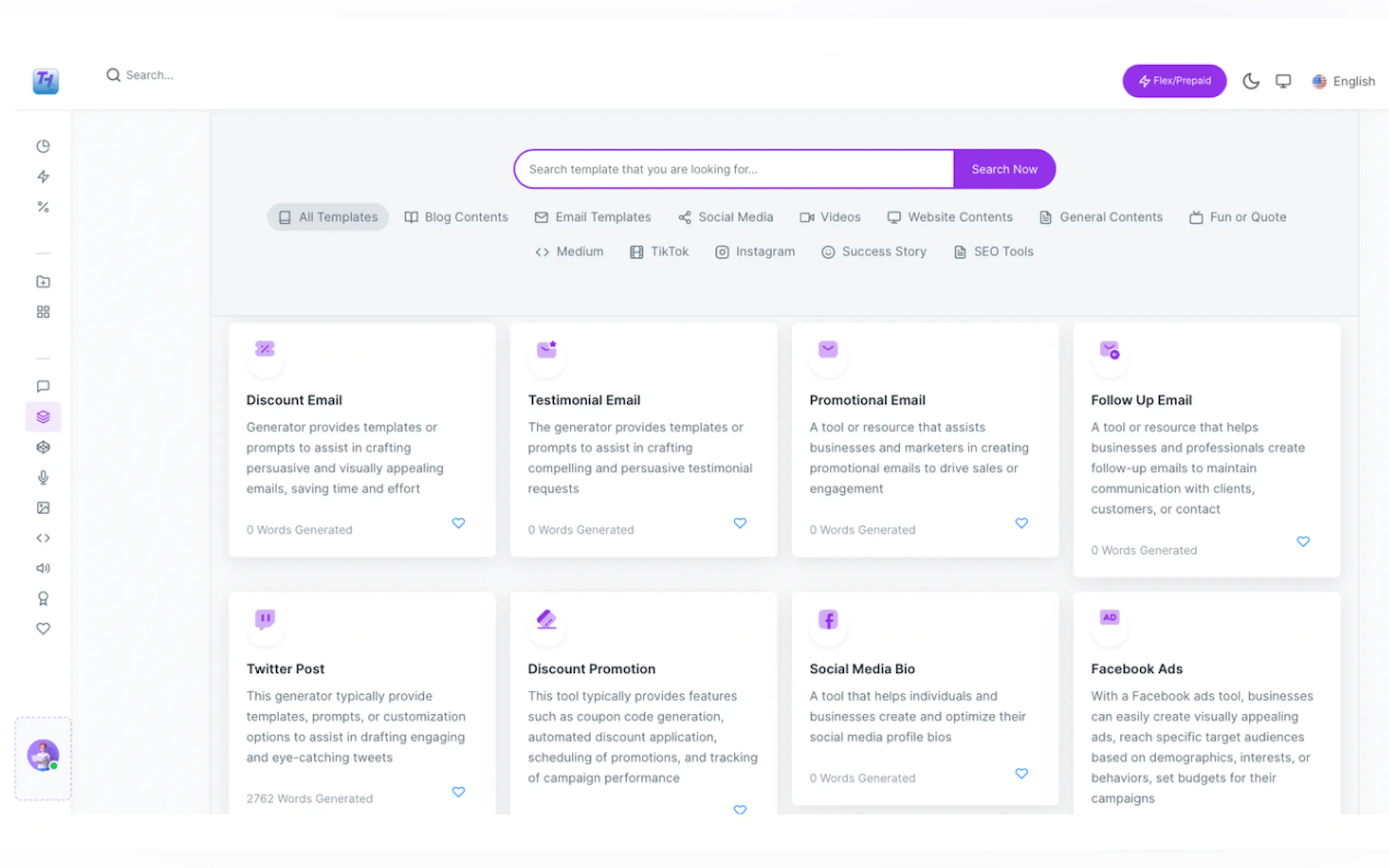Screen dimensions: 1389x868
Task: Open the chat bubble sidebar icon
Action: click(x=43, y=386)
